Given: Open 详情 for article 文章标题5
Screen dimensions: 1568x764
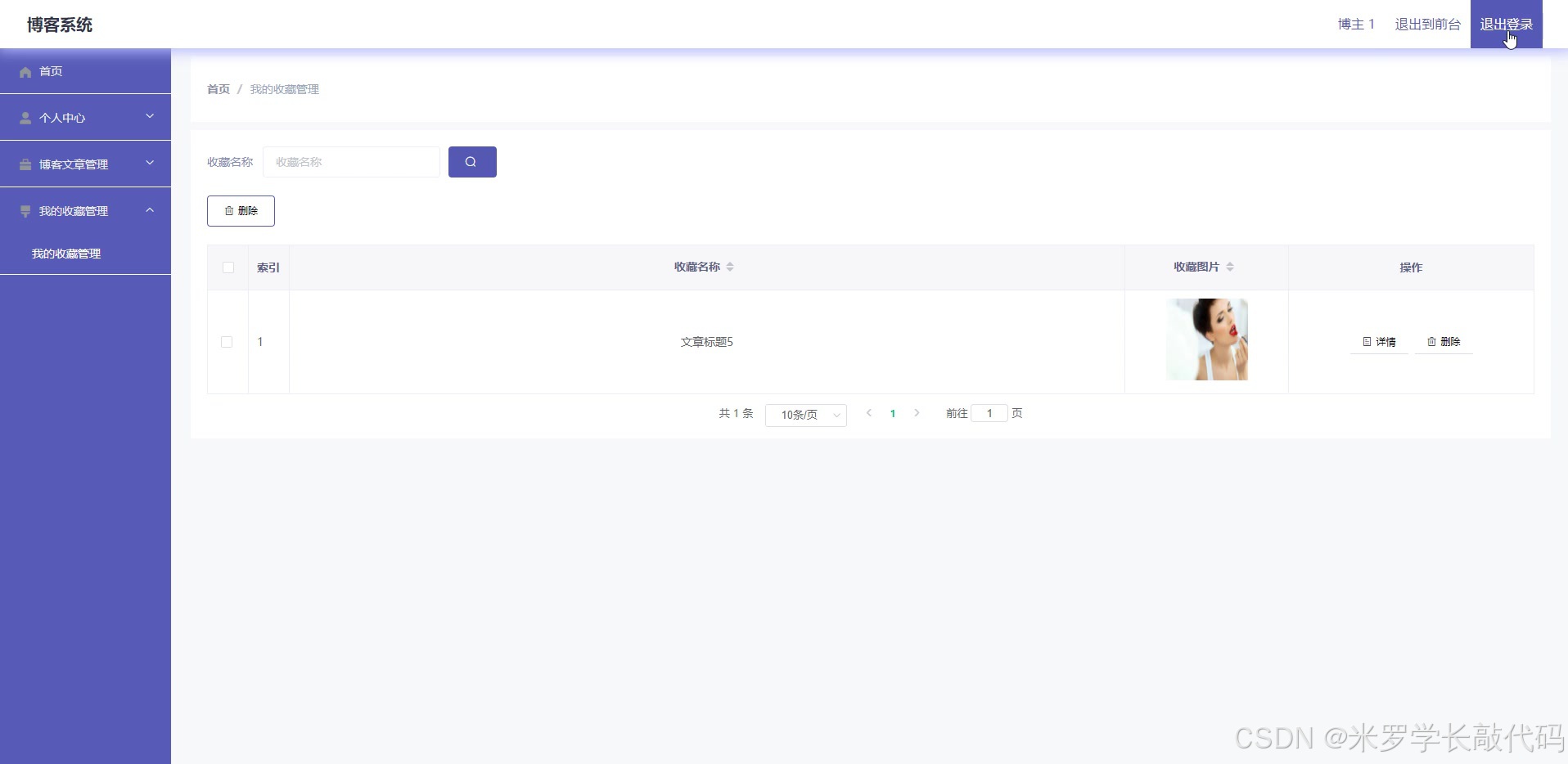Looking at the screenshot, I should point(1380,342).
